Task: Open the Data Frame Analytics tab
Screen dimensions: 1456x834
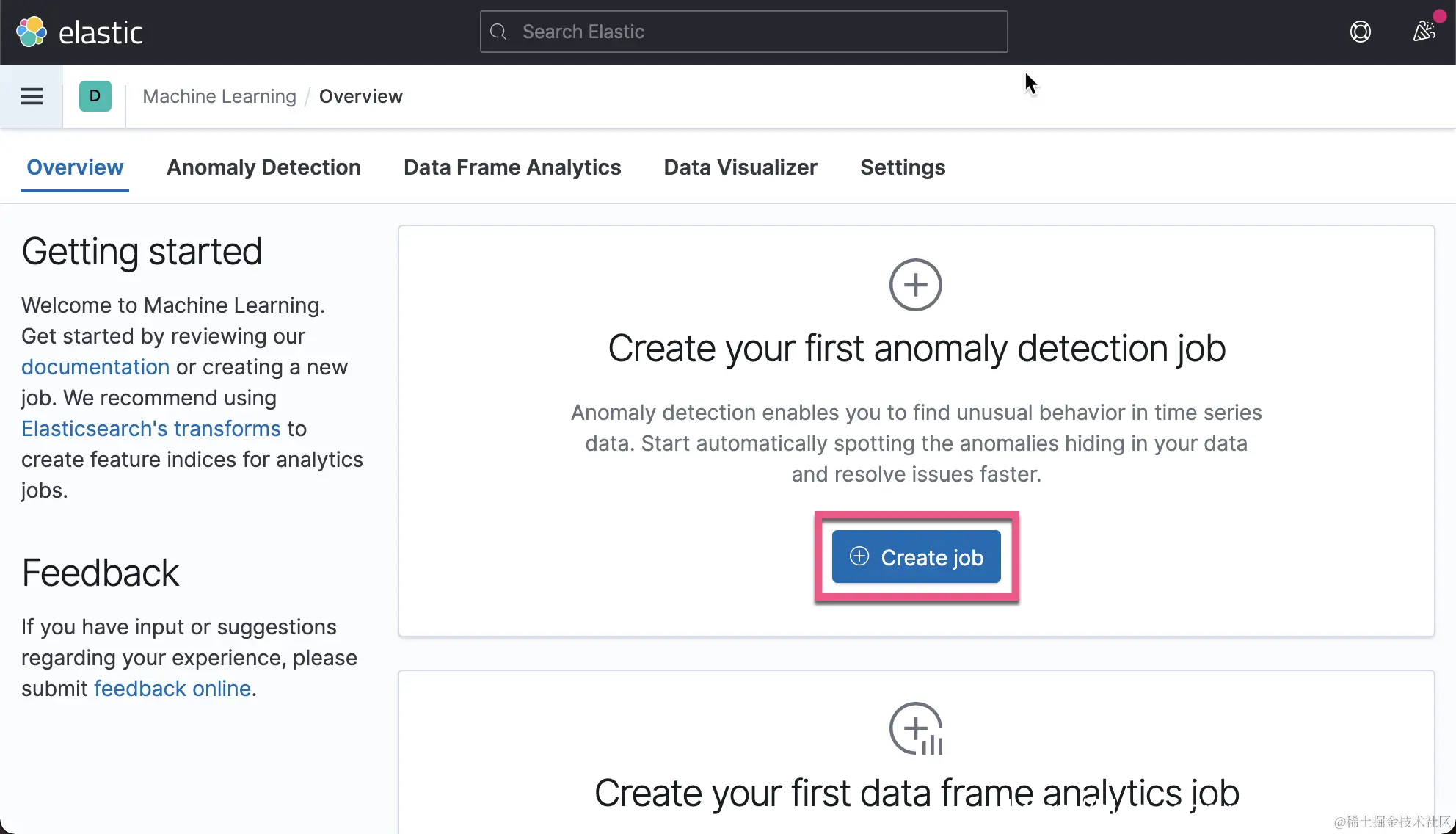Action: click(x=512, y=167)
